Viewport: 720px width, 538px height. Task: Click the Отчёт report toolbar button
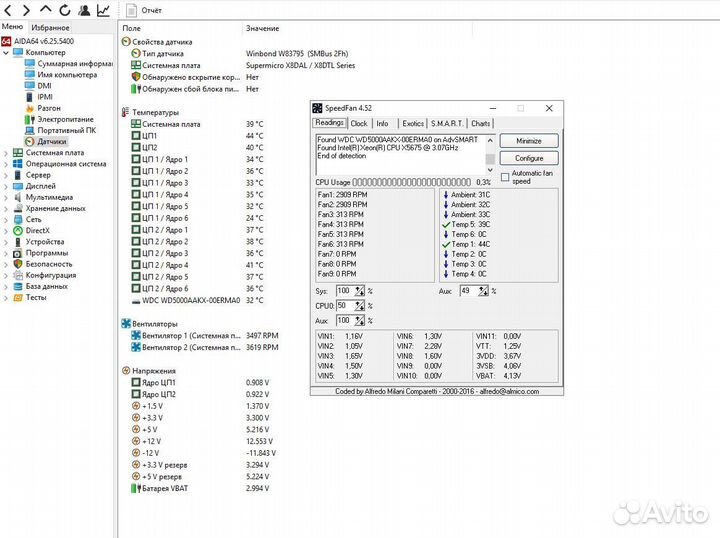tap(144, 10)
